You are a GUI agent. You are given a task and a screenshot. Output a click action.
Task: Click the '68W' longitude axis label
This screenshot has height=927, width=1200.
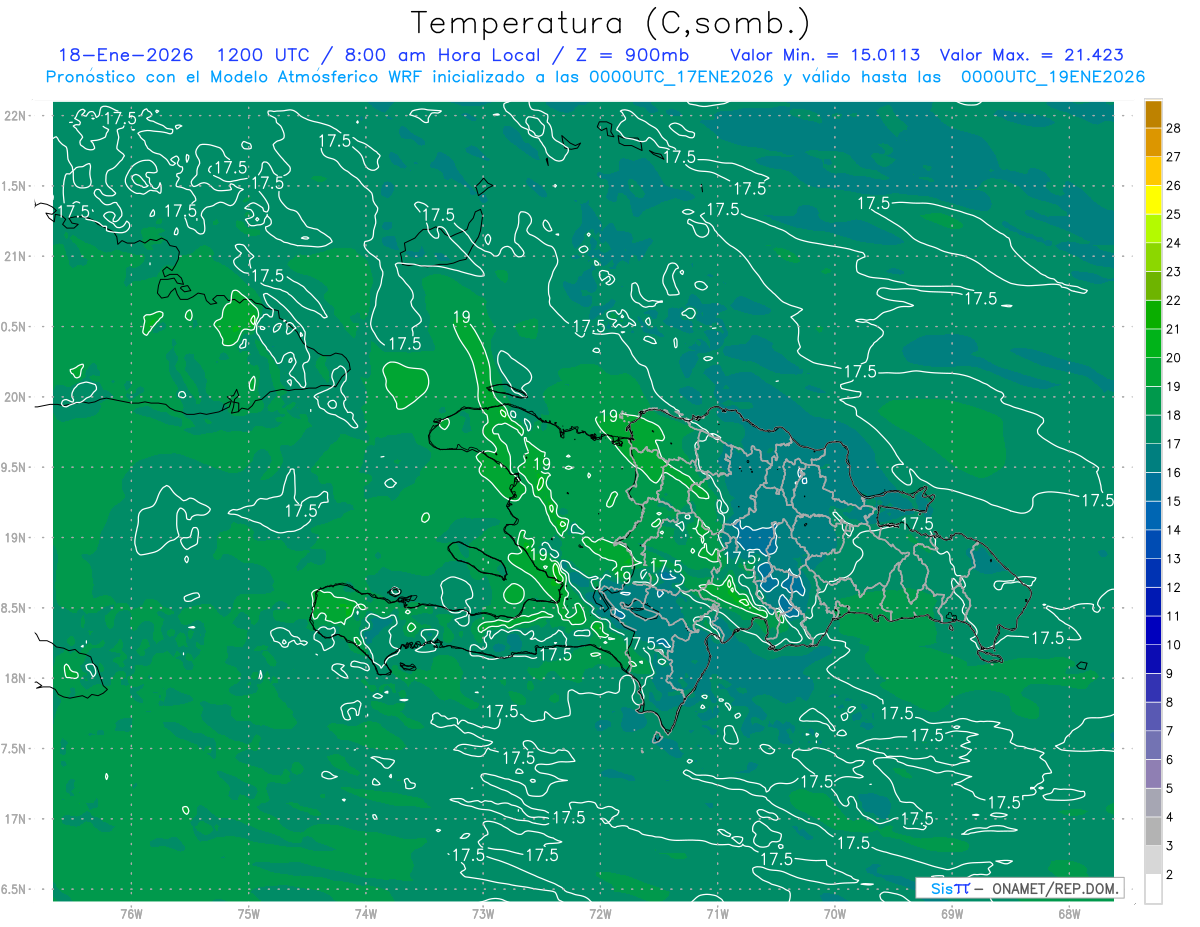point(1069,914)
